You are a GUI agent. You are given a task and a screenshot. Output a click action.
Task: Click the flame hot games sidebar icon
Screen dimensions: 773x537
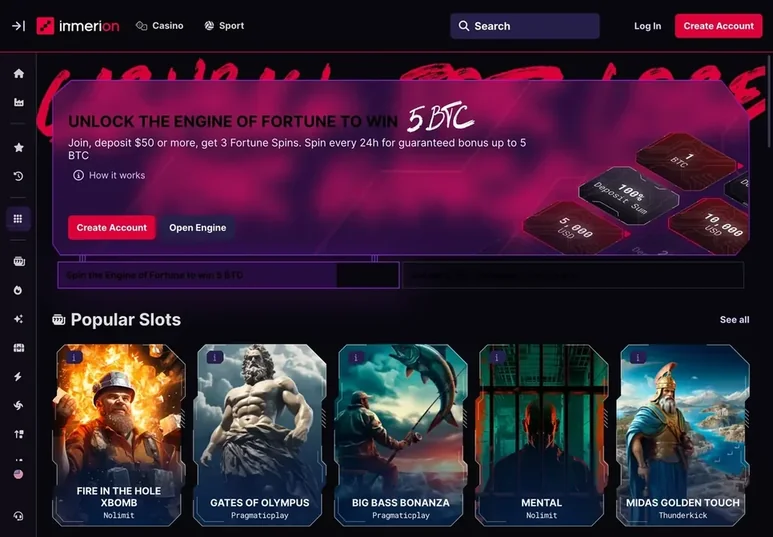(x=18, y=290)
